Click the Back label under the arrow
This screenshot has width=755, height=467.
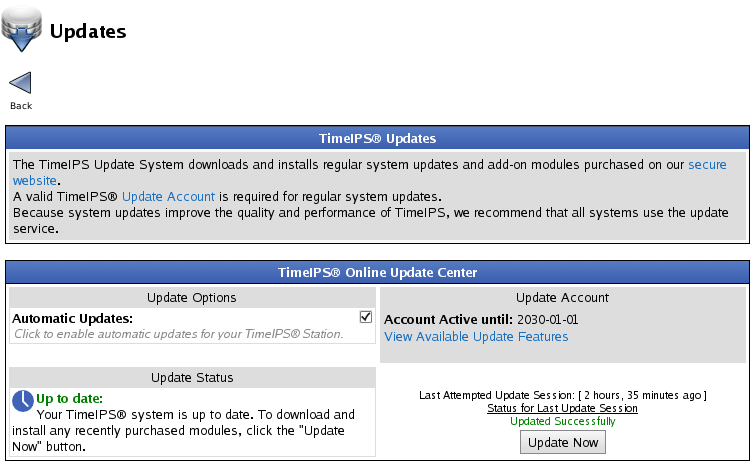(x=21, y=106)
